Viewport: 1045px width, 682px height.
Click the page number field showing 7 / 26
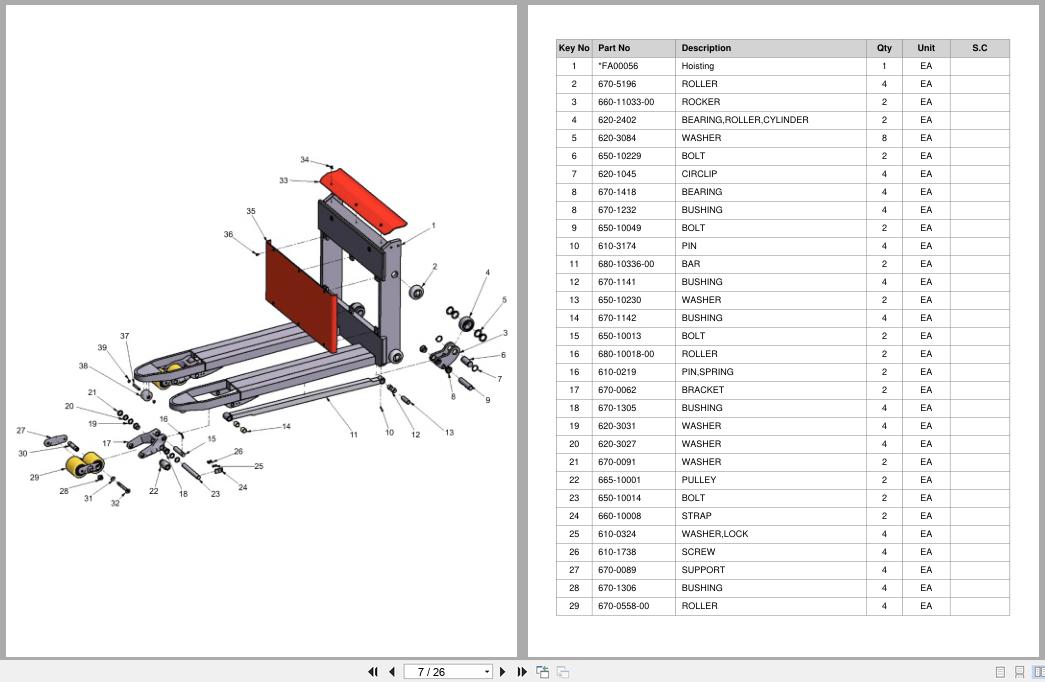point(442,672)
